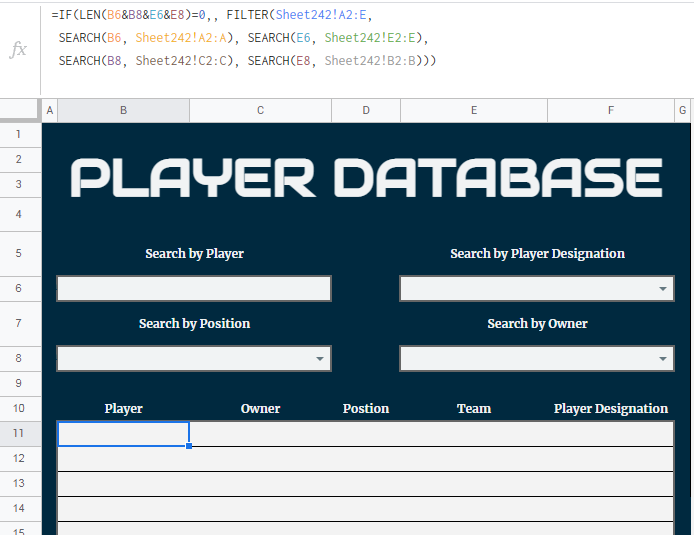Select row 5 header
694x535 pixels.
click(19, 254)
